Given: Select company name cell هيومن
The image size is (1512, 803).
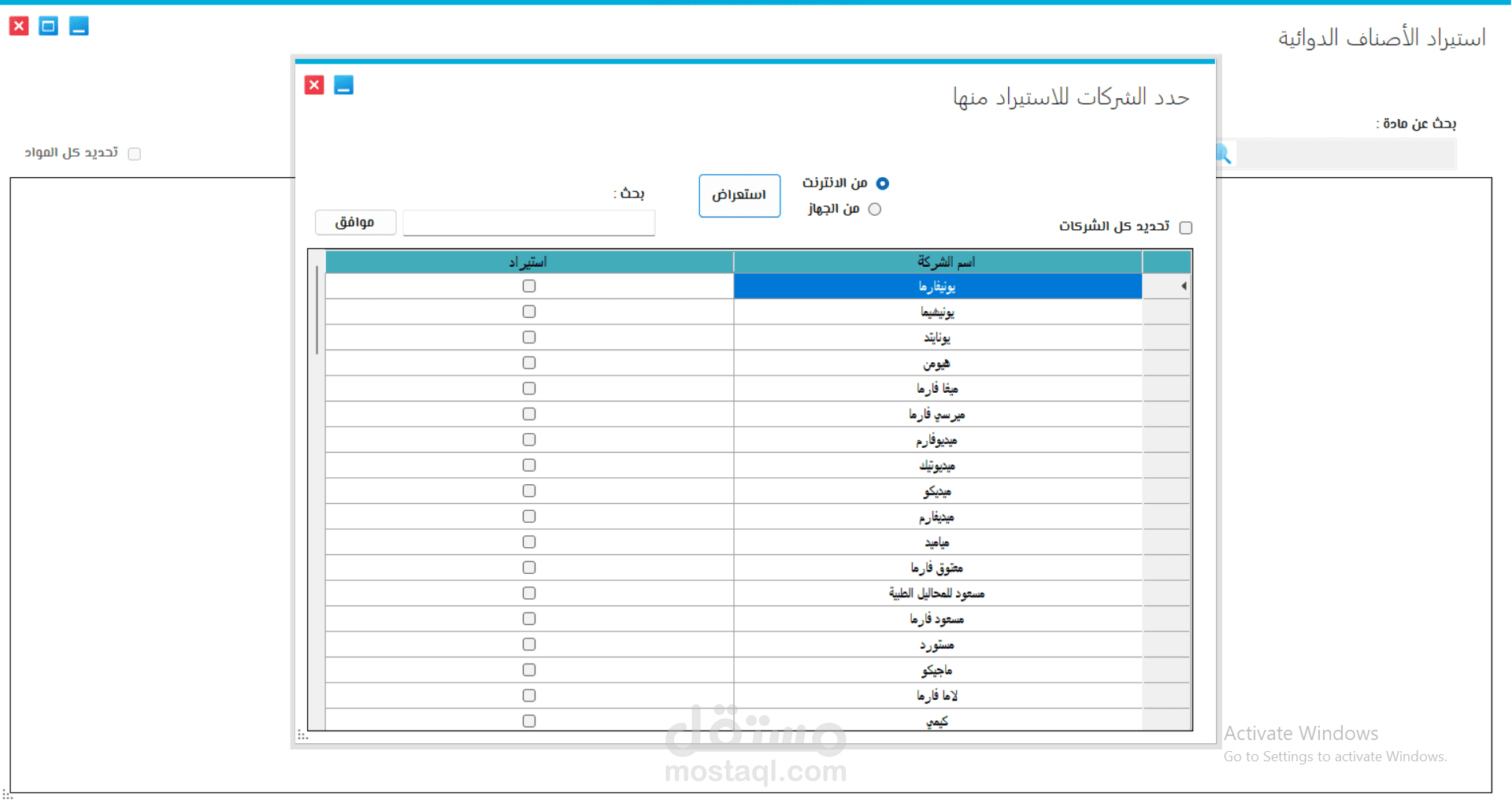Looking at the screenshot, I should pyautogui.click(x=938, y=363).
